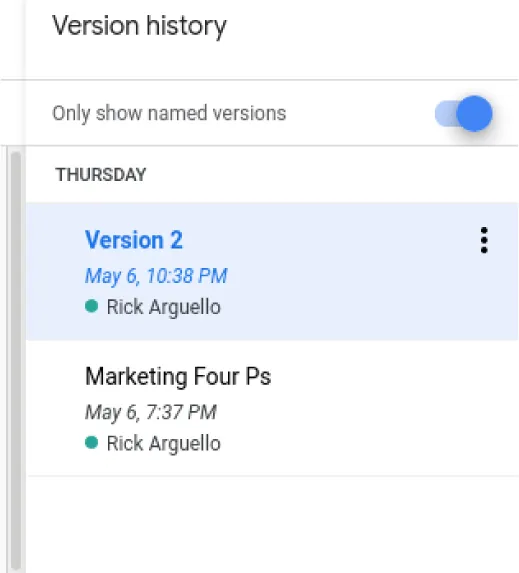
Task: Click the Only show named versions label
Action: [x=169, y=113]
